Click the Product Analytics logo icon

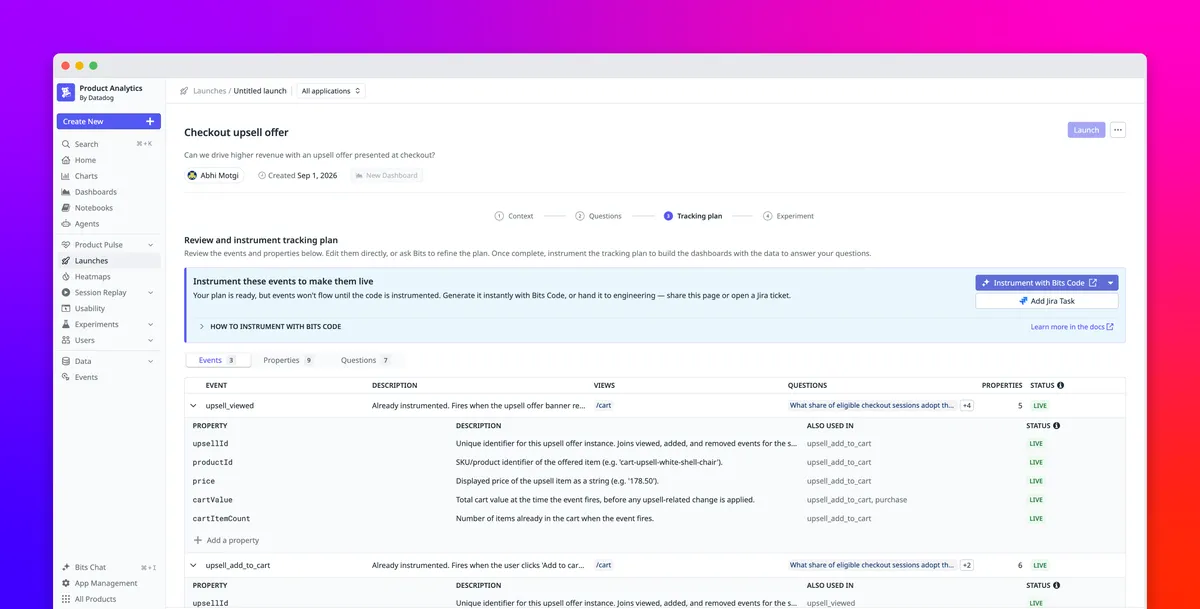click(66, 92)
